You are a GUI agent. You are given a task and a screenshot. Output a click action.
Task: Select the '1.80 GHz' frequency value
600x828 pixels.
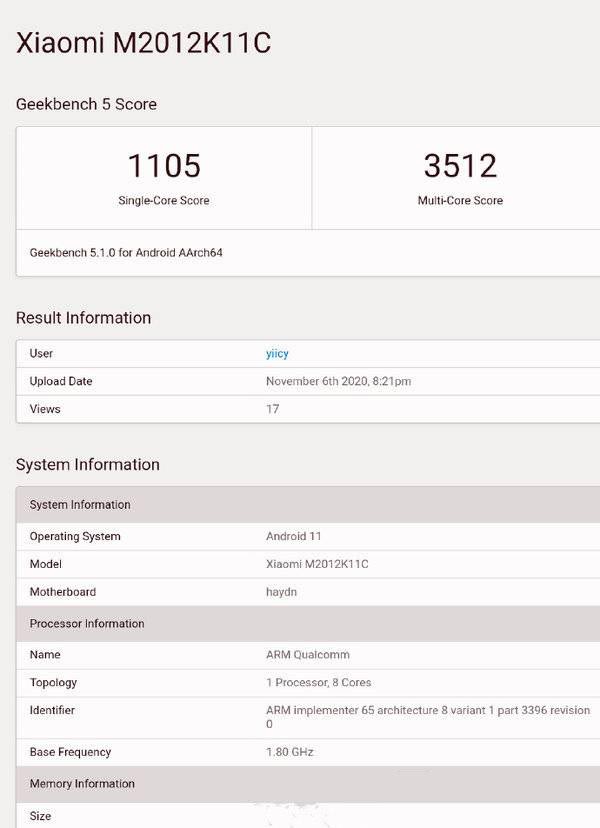[x=289, y=752]
